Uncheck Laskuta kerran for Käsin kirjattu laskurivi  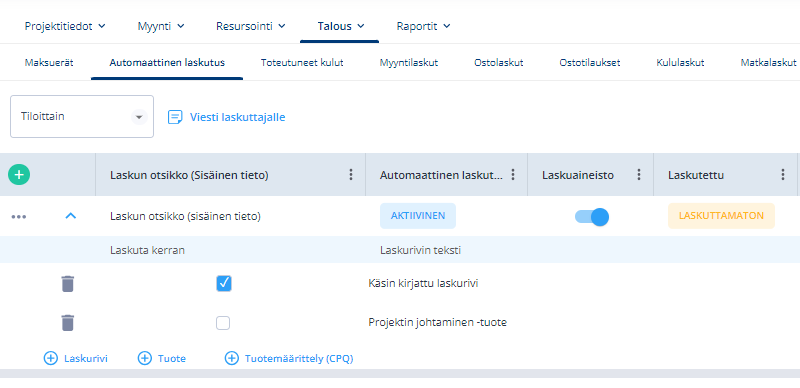[x=223, y=283]
